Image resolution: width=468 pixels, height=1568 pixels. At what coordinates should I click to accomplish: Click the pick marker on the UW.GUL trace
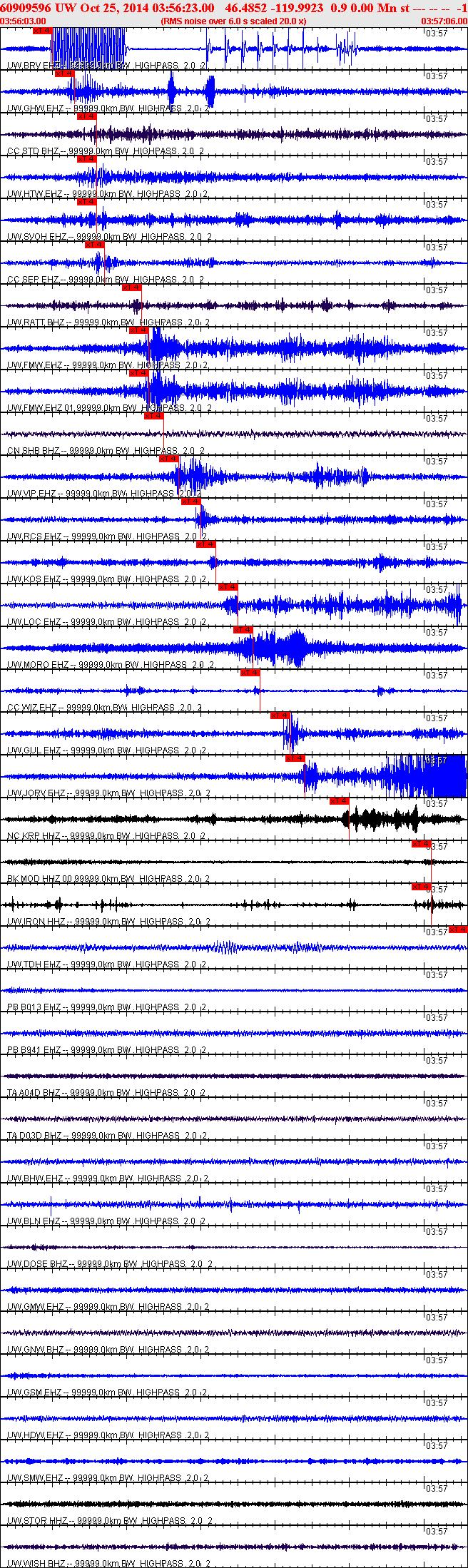click(x=280, y=715)
